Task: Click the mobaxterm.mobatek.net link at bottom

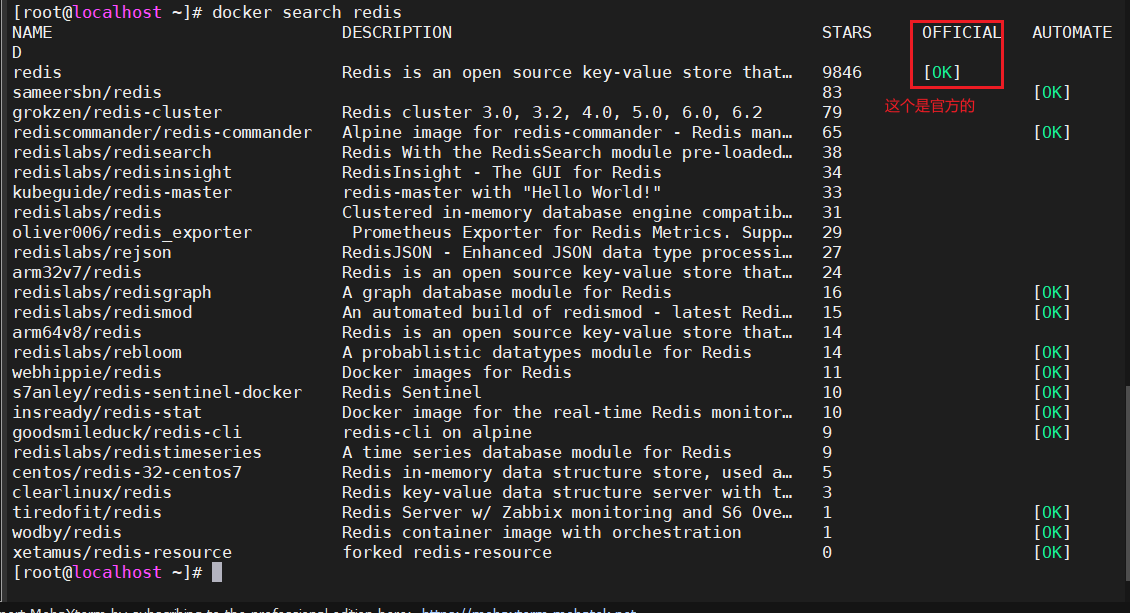Action: click(528, 610)
